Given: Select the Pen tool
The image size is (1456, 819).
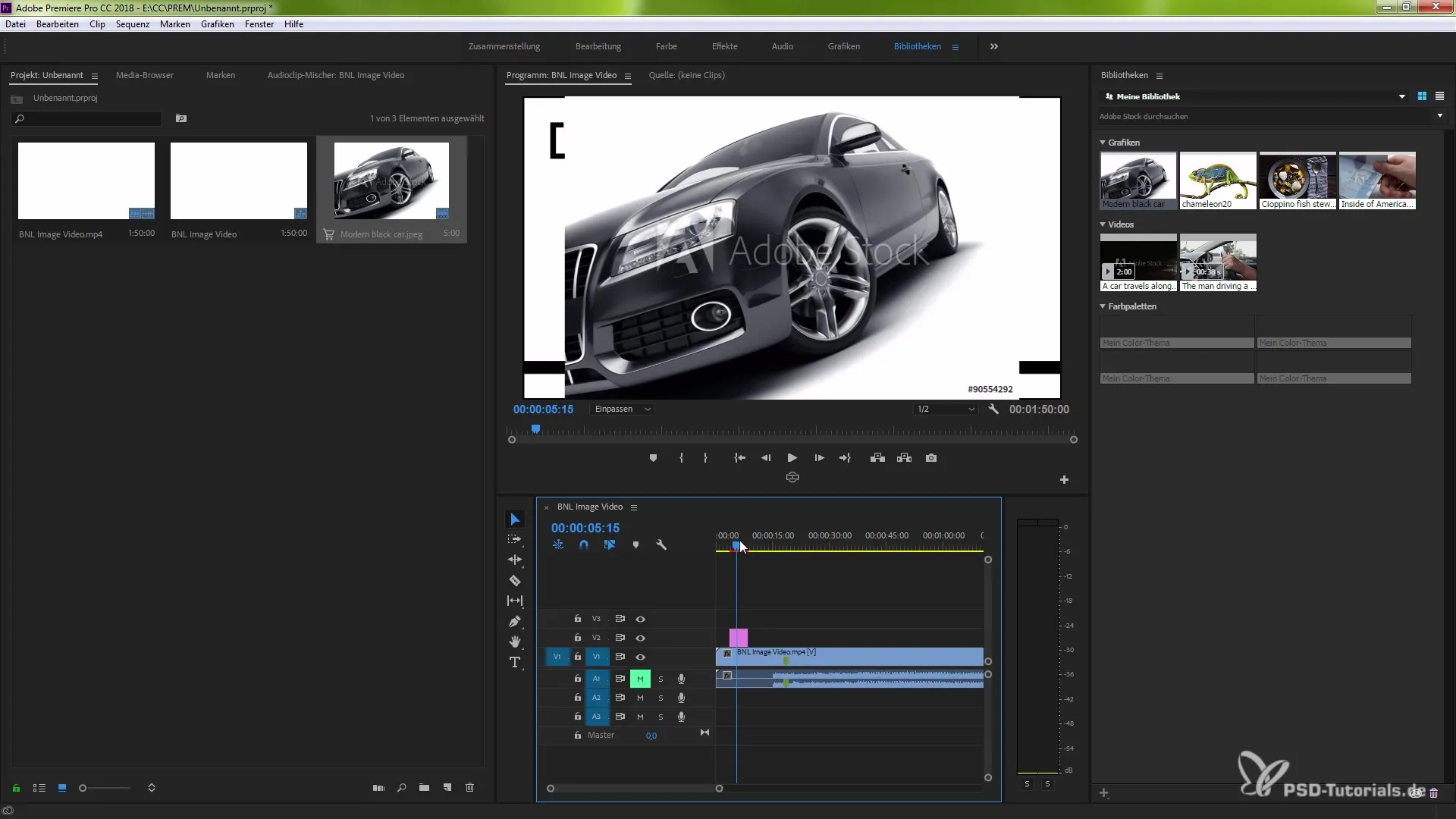Looking at the screenshot, I should click(x=515, y=622).
